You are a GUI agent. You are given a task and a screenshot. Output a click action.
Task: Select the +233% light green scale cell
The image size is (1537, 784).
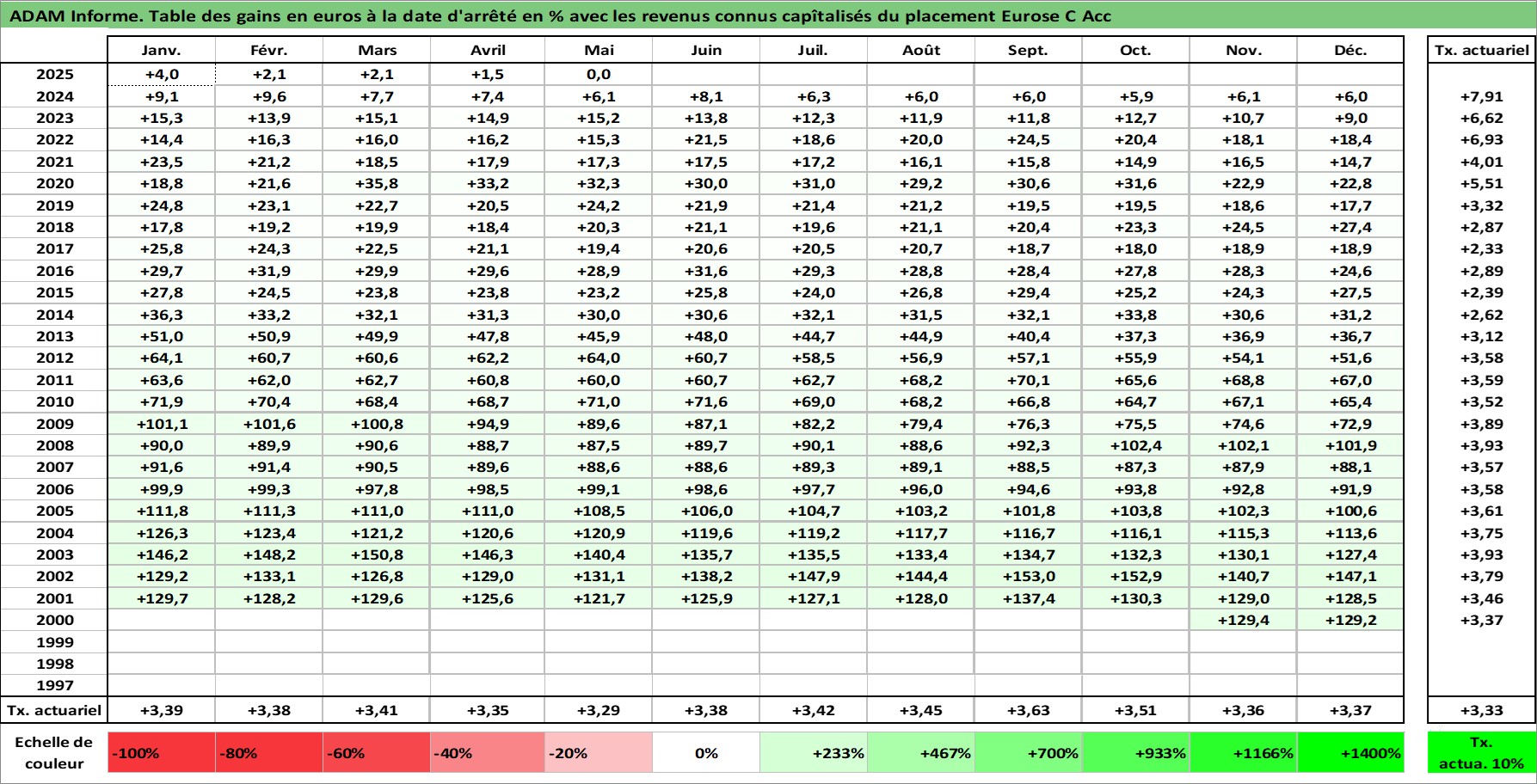(x=814, y=753)
